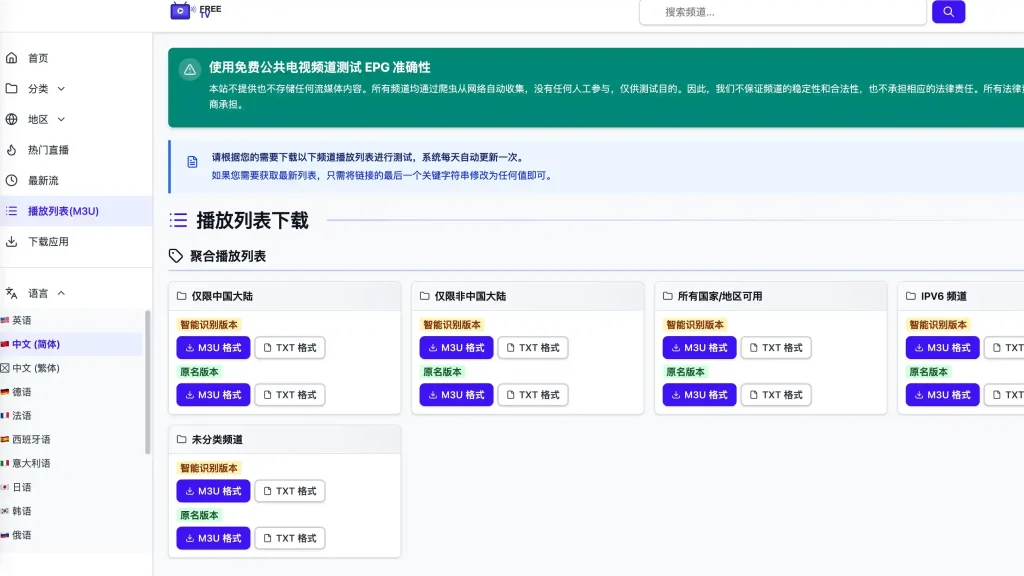The image size is (1024, 576).
Task: Click the Free TV logo icon
Action: coord(180,10)
